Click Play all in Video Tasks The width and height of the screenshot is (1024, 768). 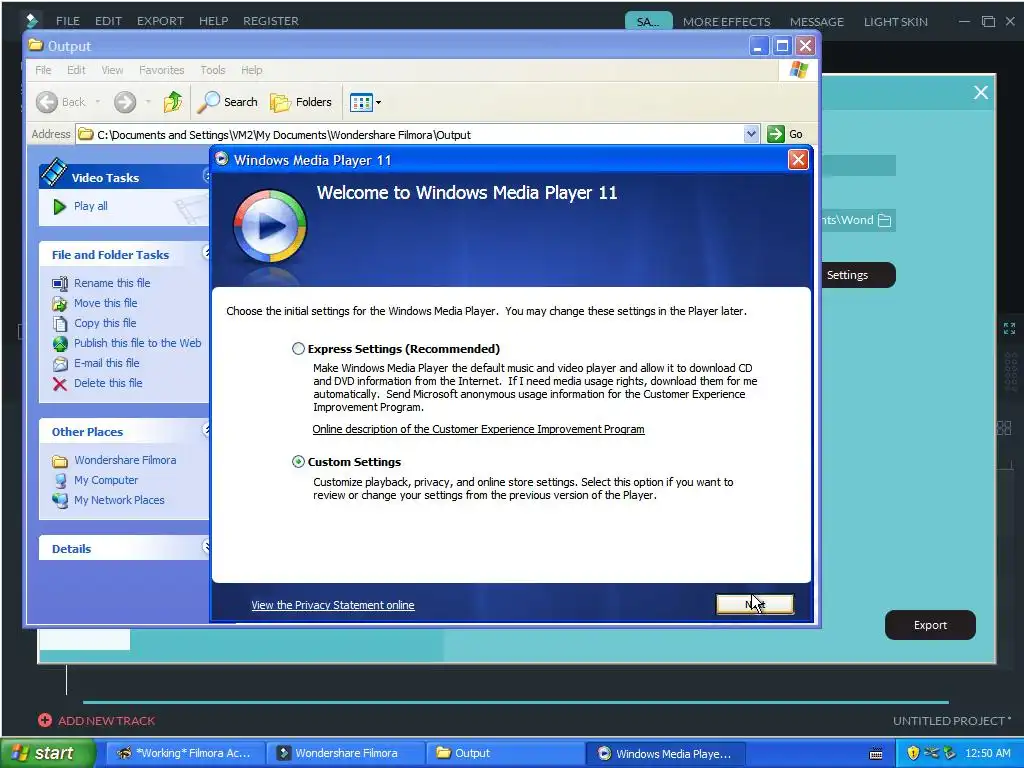click(91, 206)
